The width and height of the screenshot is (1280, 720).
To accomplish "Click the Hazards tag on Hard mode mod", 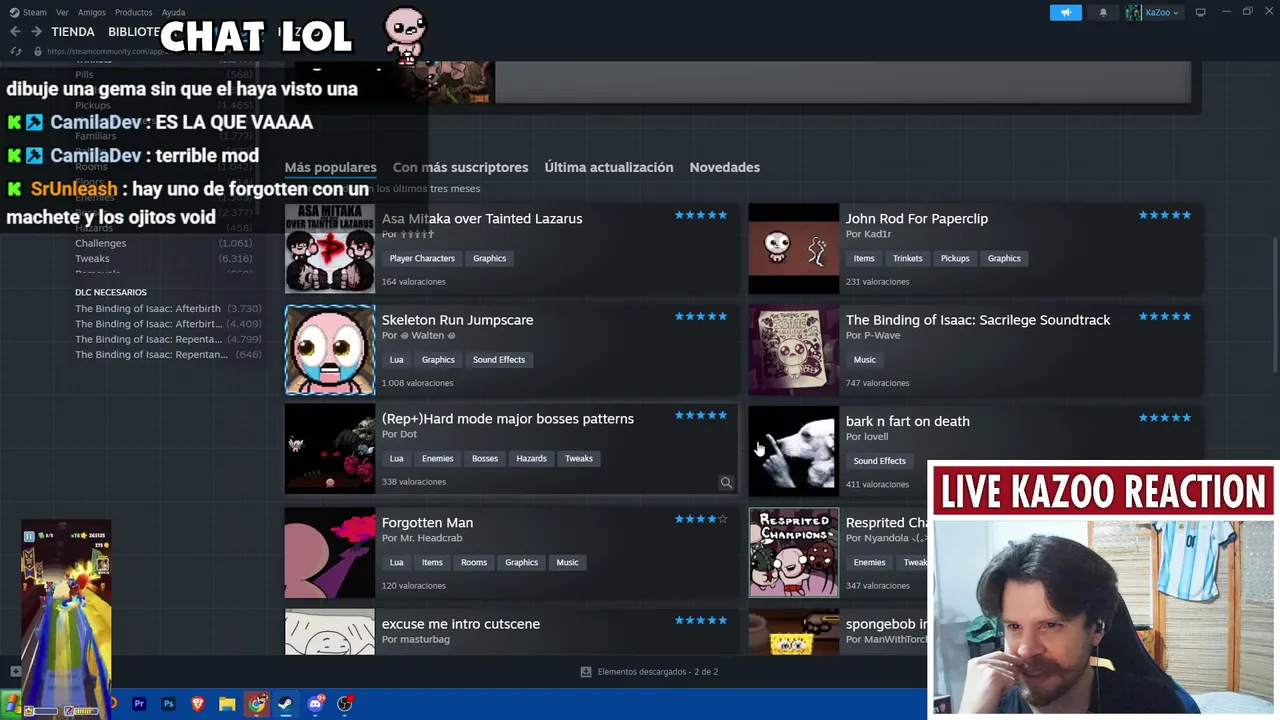I will pos(531,459).
